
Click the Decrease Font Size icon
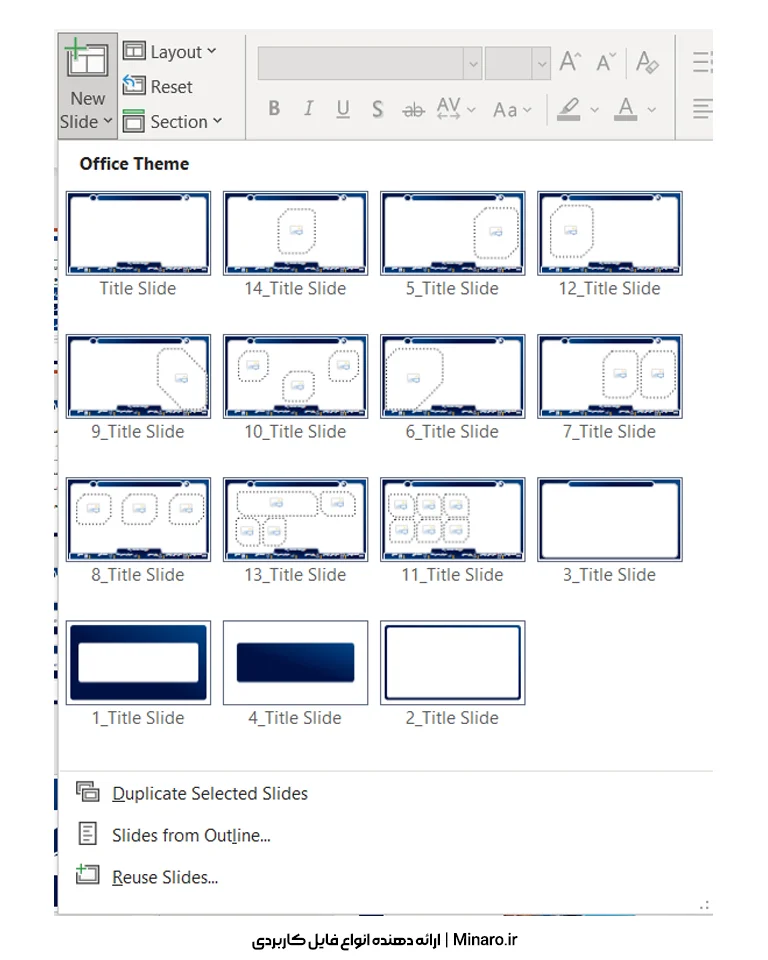click(606, 62)
